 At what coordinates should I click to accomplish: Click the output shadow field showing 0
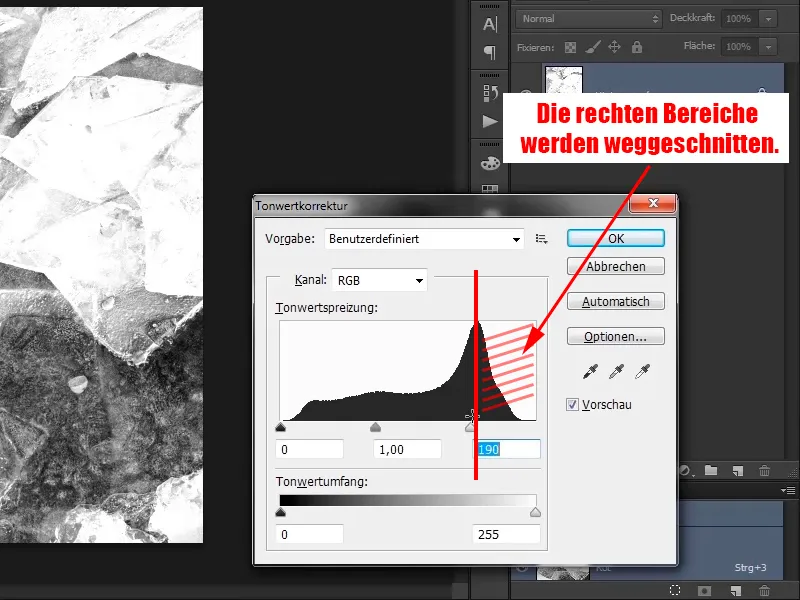click(309, 534)
